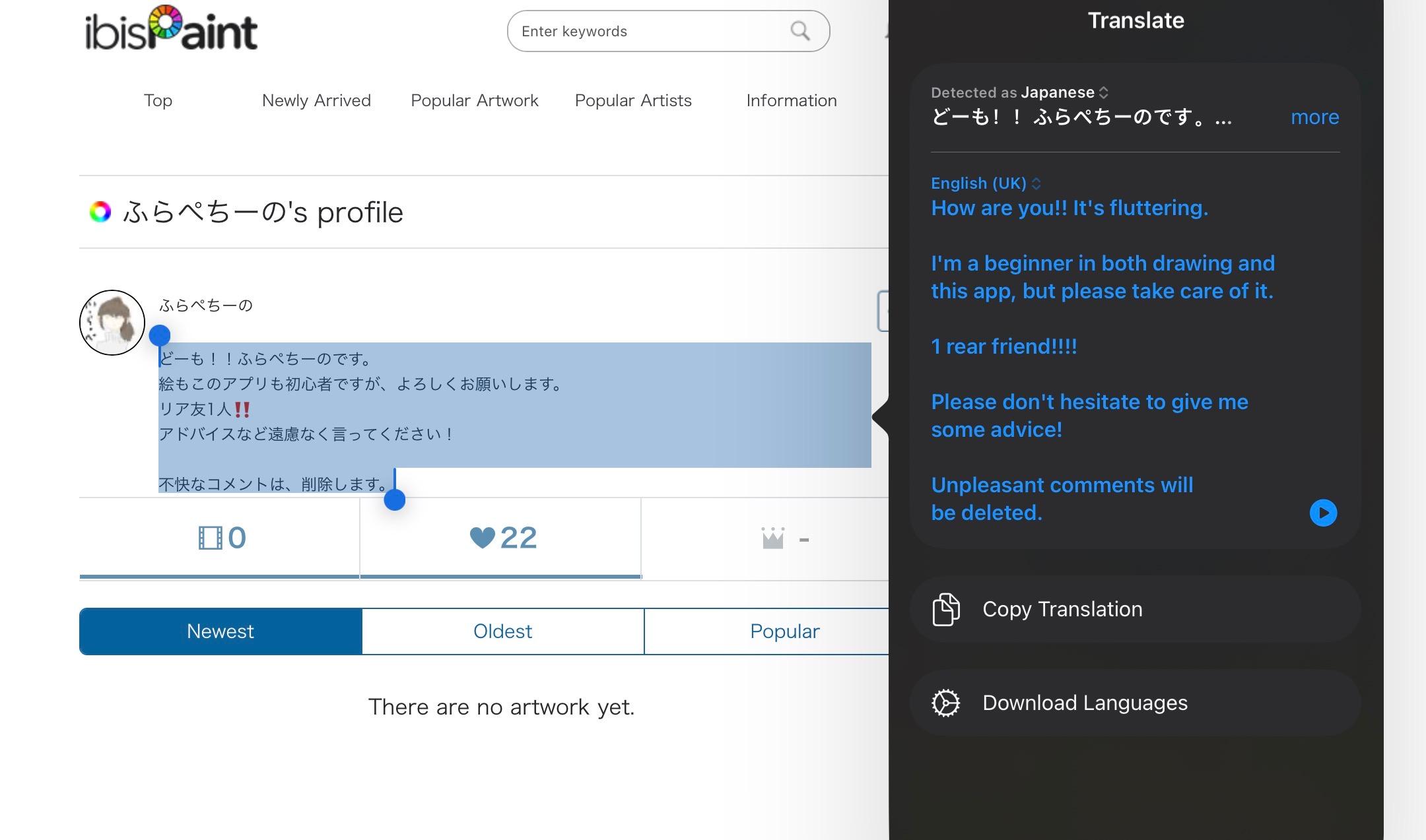Screen dimensions: 1426x840
Task: Click Copy Translation
Action: (x=1136, y=609)
